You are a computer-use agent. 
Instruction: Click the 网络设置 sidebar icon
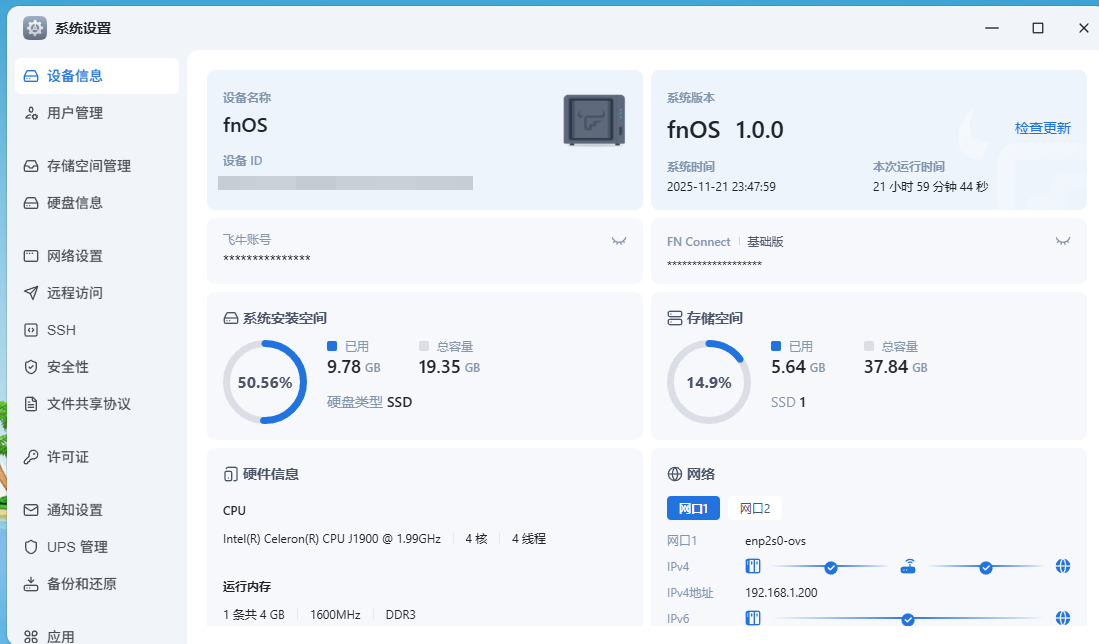[31, 256]
